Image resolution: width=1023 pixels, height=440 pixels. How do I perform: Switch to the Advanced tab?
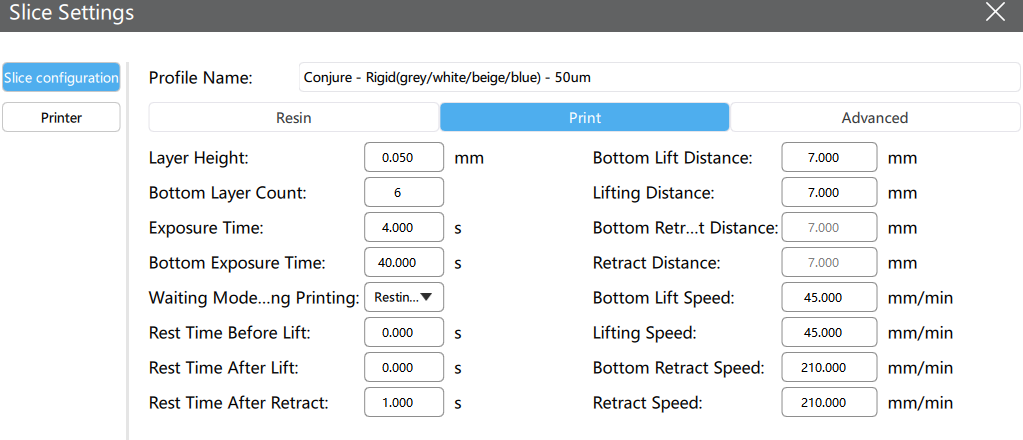(x=874, y=118)
